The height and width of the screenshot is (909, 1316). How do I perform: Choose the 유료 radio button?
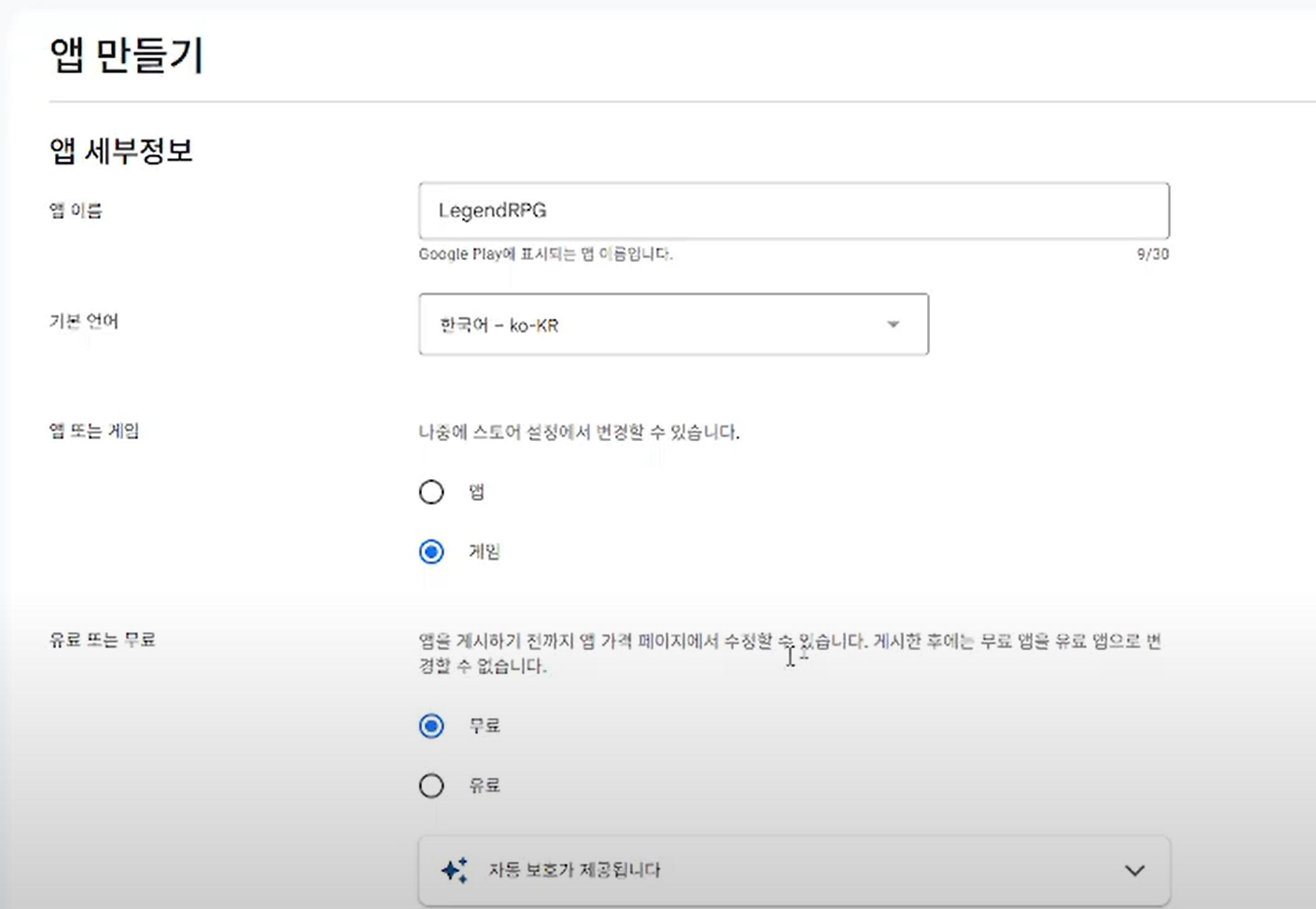click(x=431, y=786)
